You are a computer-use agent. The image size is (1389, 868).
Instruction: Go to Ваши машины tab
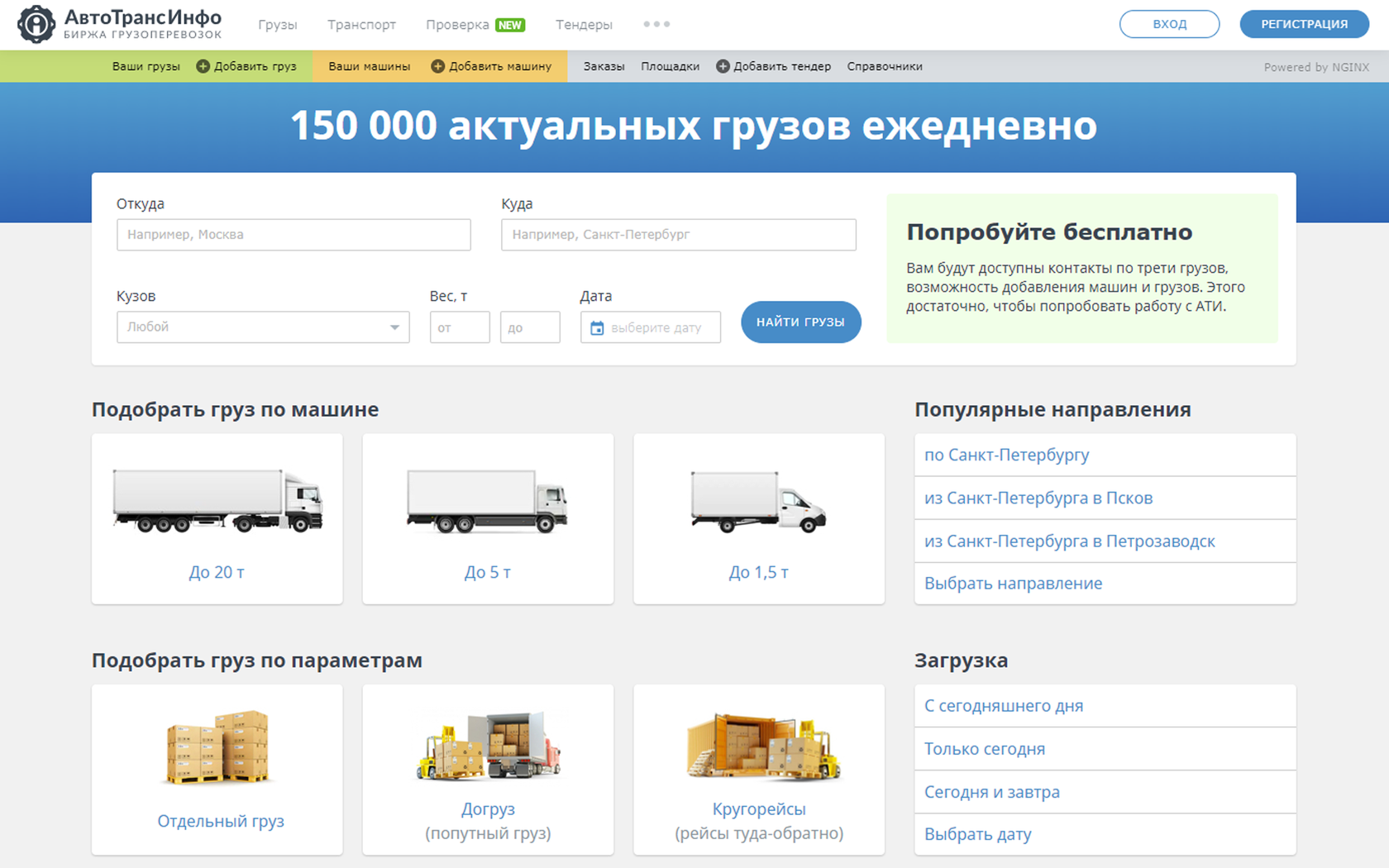(x=370, y=66)
